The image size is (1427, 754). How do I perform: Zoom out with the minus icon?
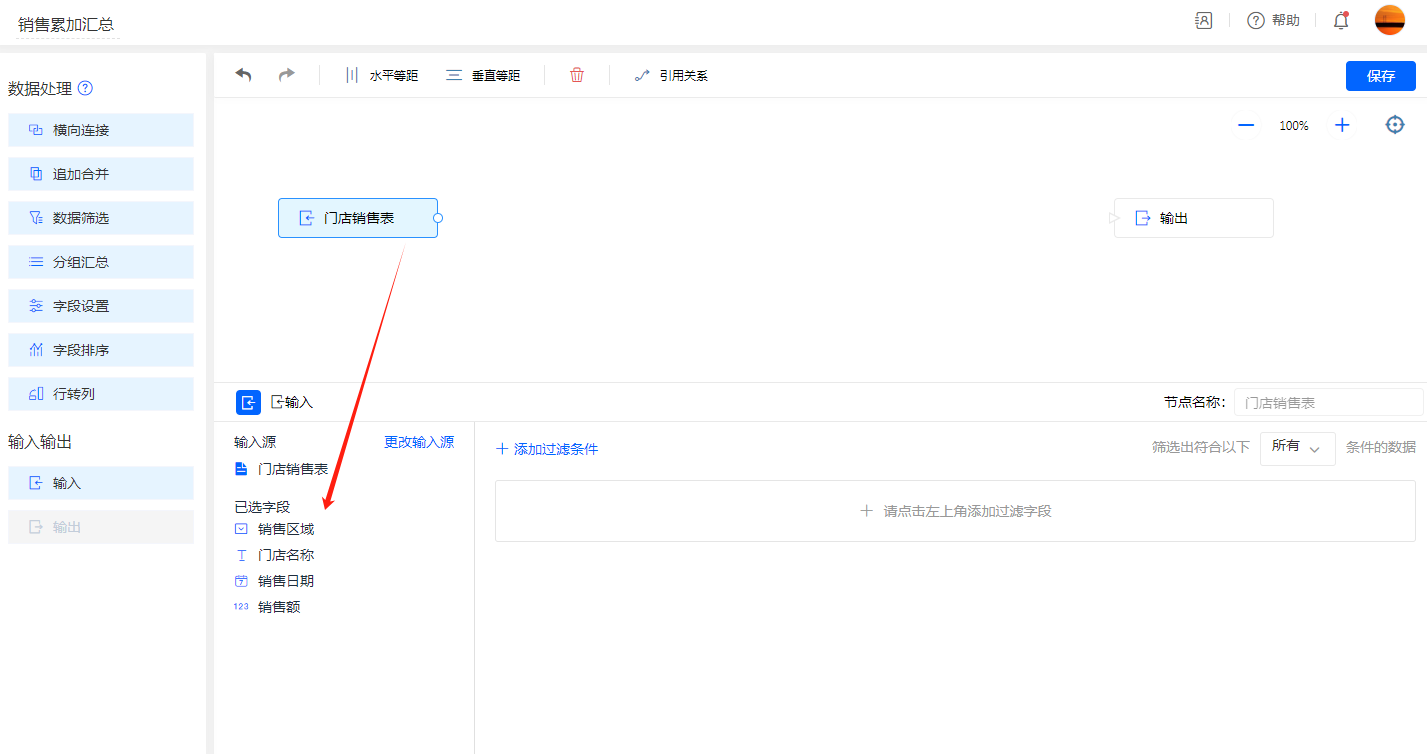click(1246, 125)
